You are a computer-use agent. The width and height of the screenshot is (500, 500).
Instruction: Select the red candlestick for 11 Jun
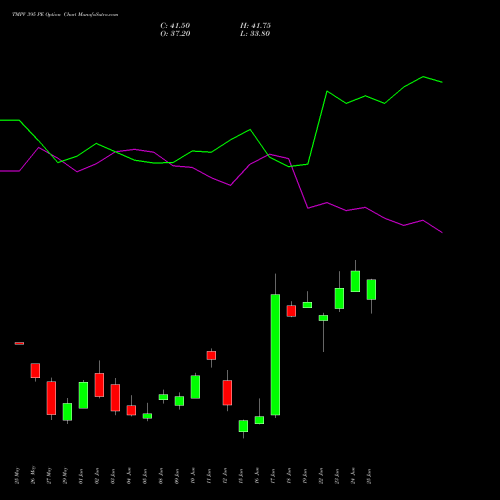[211, 355]
